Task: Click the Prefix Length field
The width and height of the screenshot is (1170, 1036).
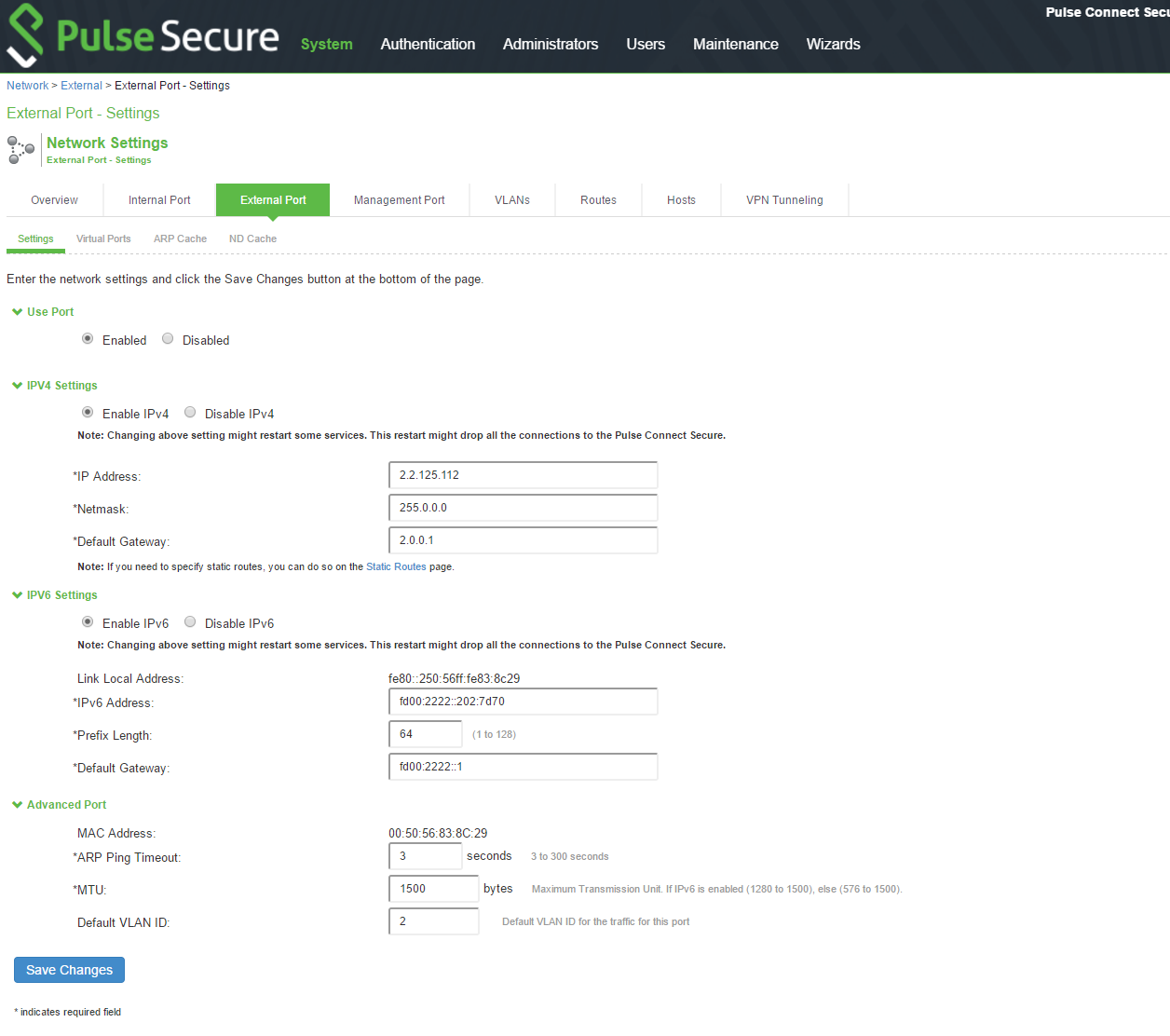Action: tap(426, 734)
